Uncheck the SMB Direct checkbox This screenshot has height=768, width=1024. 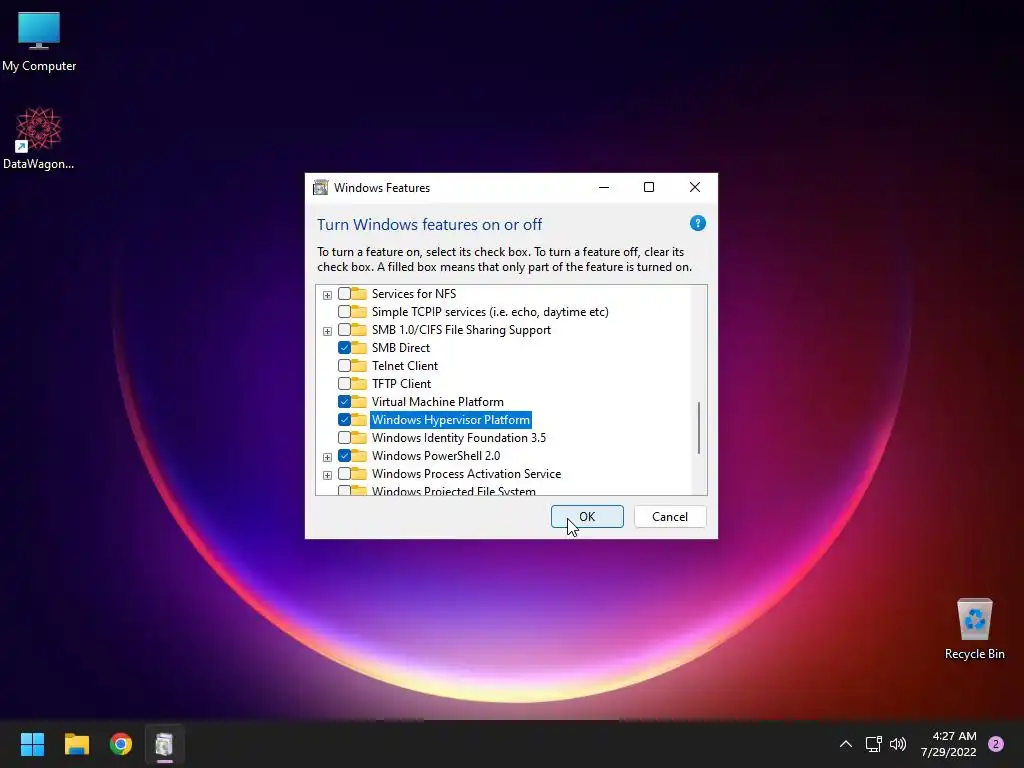[x=344, y=347]
